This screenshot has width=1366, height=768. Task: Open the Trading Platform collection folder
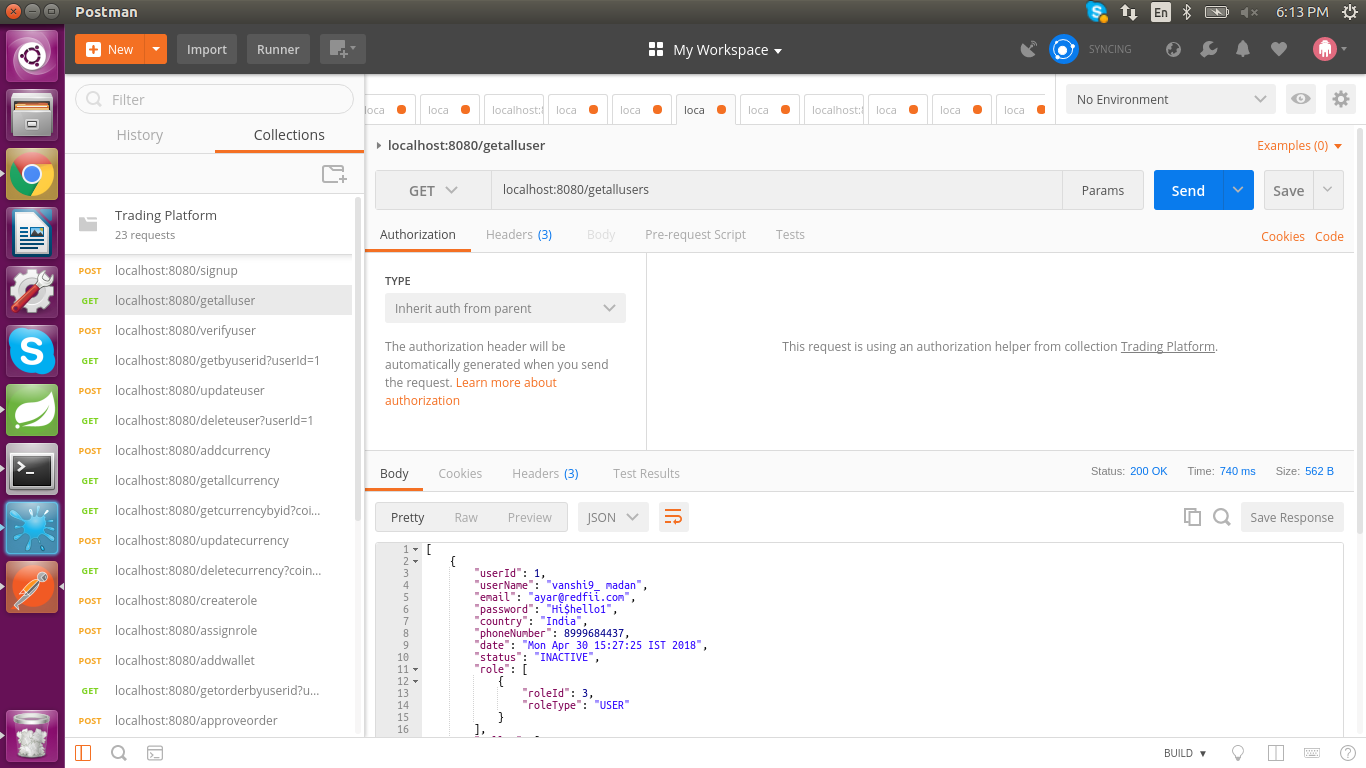point(209,224)
